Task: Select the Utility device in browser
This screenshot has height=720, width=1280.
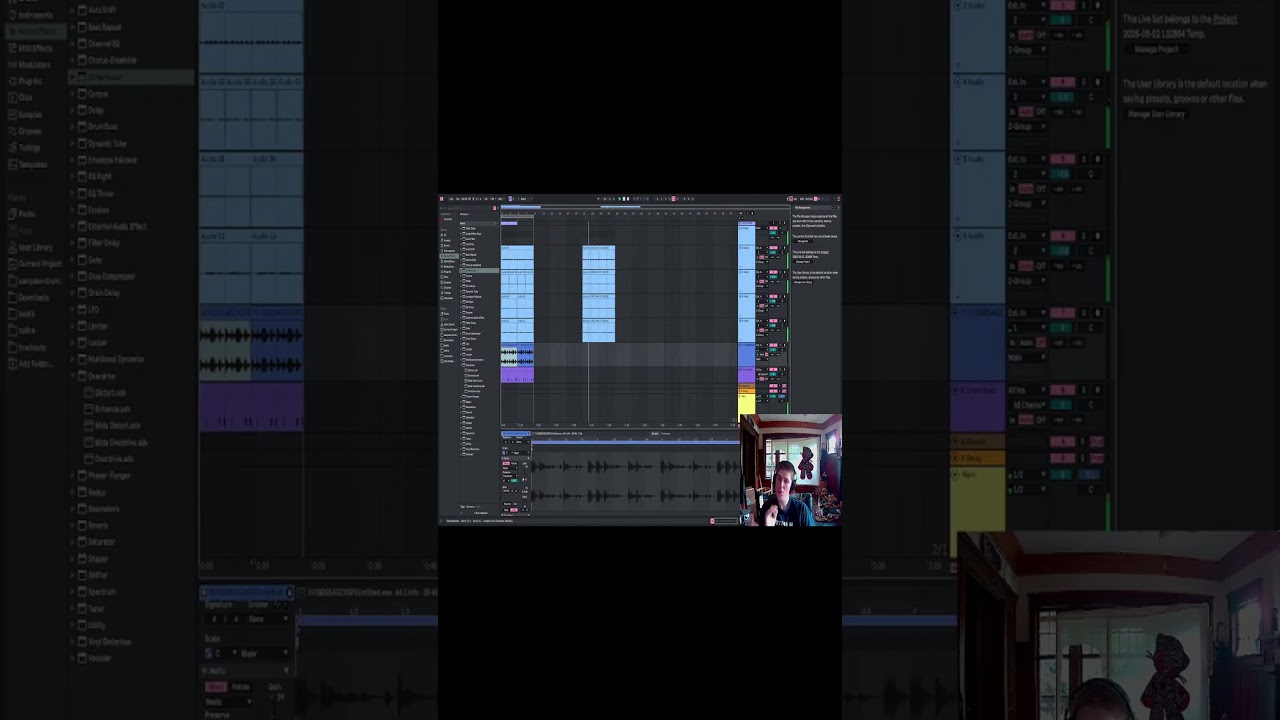Action: 468,444
